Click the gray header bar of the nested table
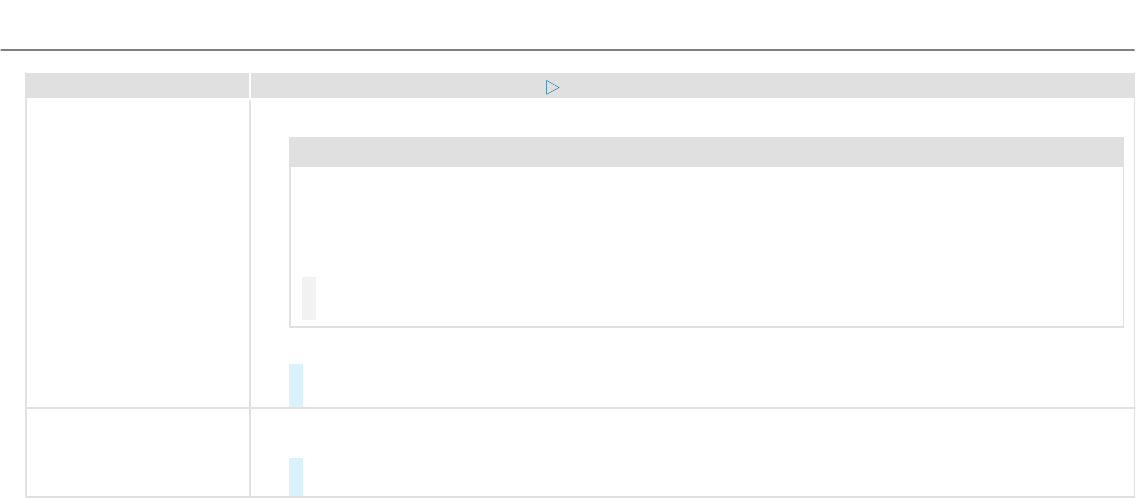 (706, 152)
